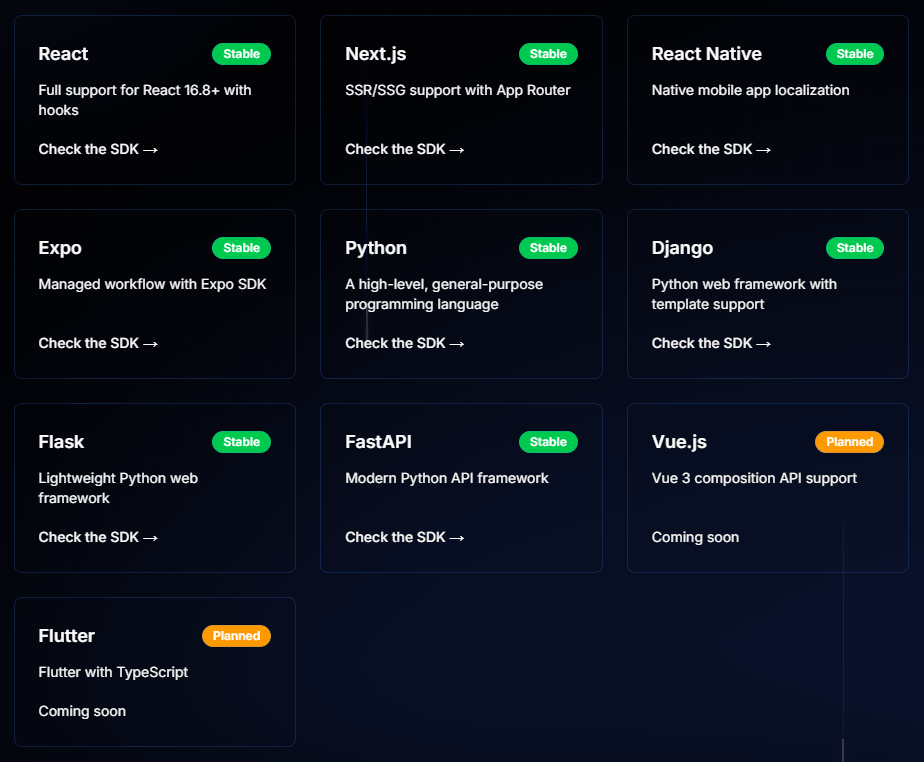This screenshot has height=762, width=924.
Task: Open the Python card's Check the SDK link
Action: [404, 343]
